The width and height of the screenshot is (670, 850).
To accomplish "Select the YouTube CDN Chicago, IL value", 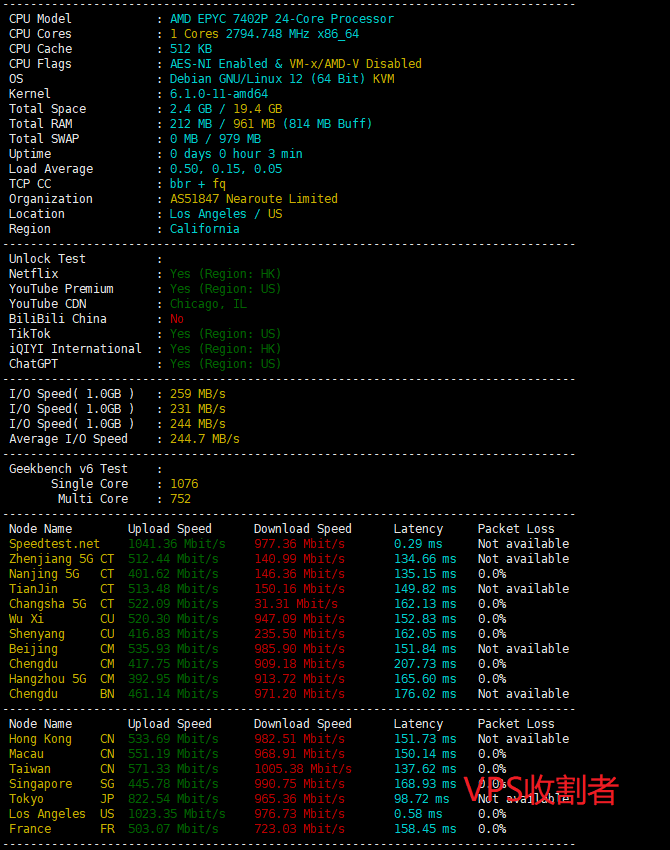I will click(x=208, y=304).
